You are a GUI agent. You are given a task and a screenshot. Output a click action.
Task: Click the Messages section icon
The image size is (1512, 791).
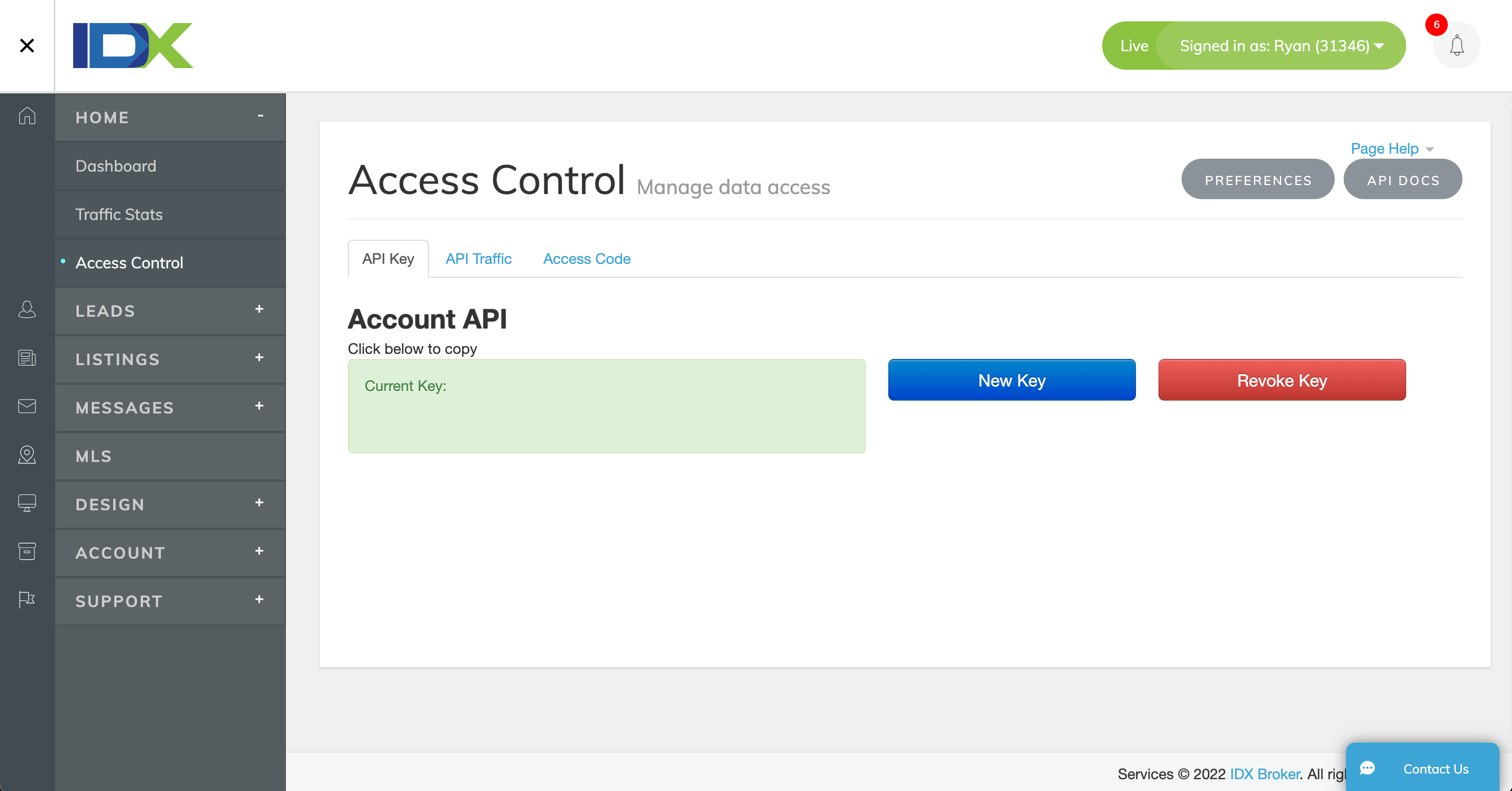[x=27, y=407]
